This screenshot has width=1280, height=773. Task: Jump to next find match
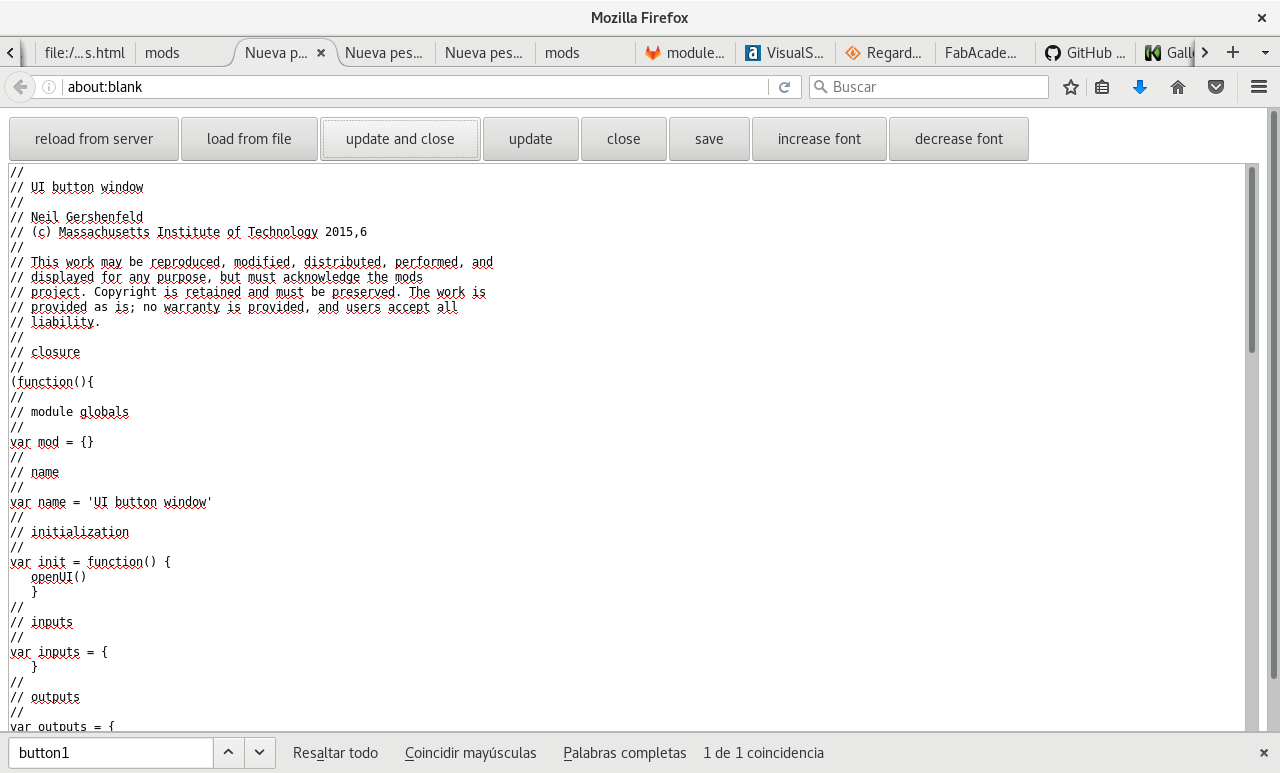(x=259, y=753)
